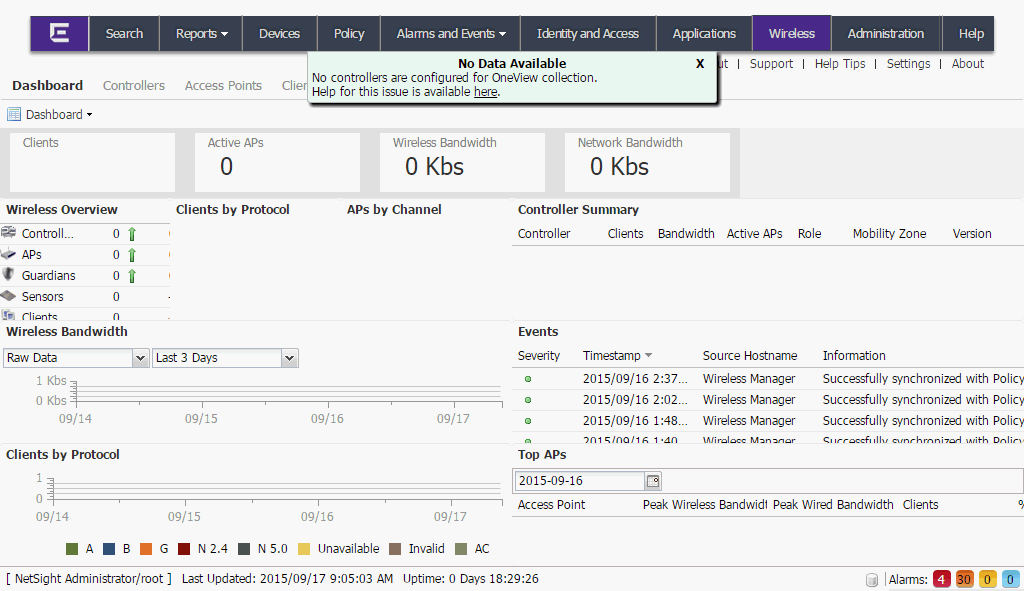This screenshot has height=591, width=1024.
Task: Click the Network Bandwidth summary tile
Action: coord(647,162)
